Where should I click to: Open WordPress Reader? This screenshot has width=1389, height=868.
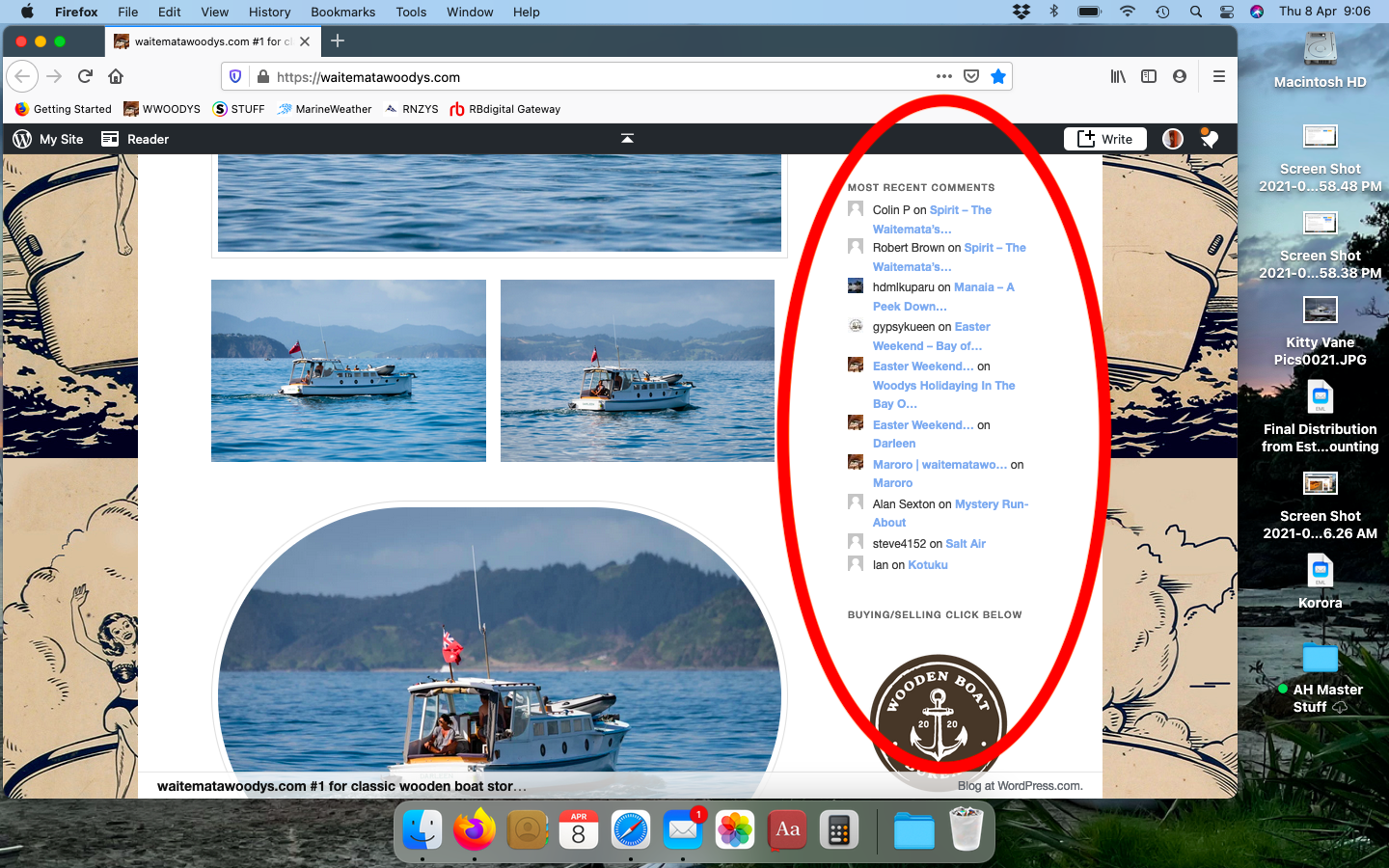[x=135, y=139]
